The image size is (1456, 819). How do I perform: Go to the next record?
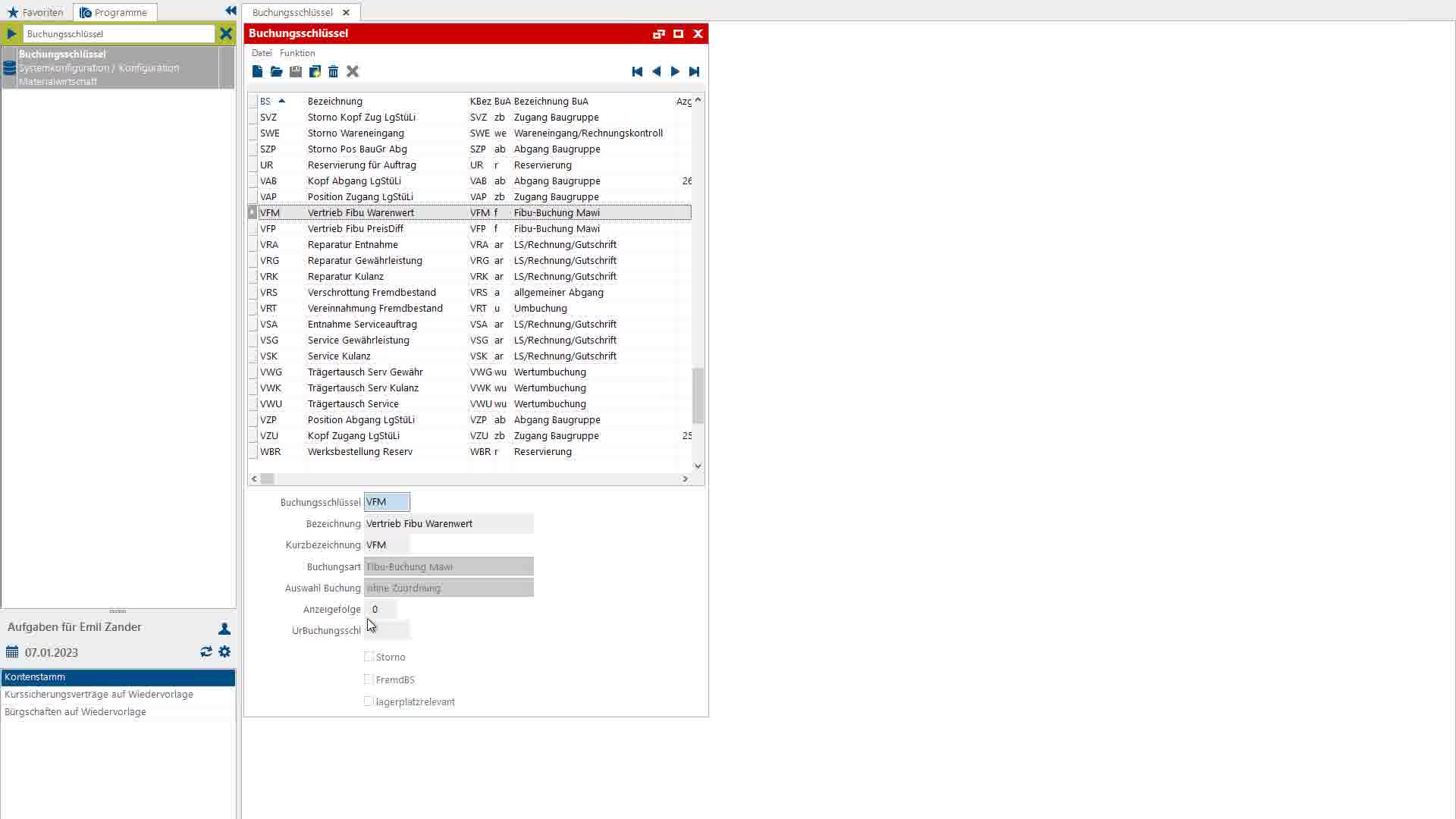pos(675,71)
